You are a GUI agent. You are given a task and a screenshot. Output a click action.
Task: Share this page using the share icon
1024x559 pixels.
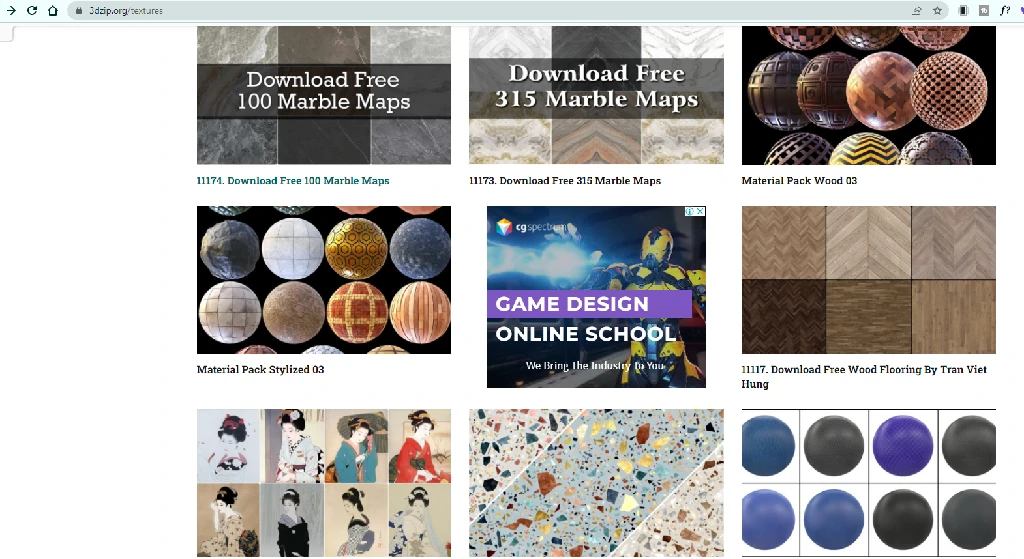pos(916,10)
